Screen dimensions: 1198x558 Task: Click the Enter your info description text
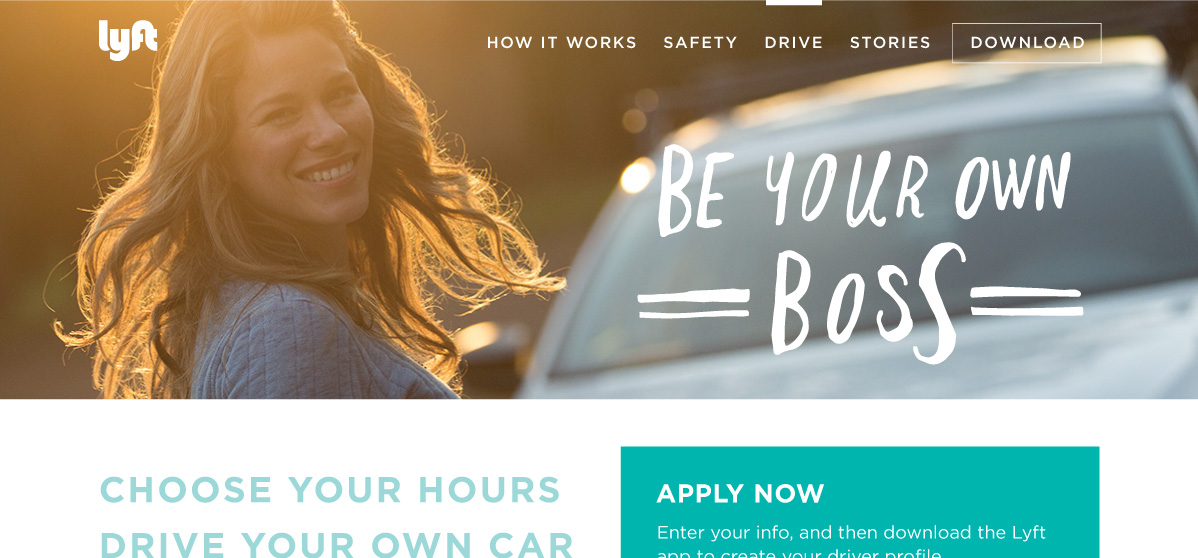pos(851,543)
